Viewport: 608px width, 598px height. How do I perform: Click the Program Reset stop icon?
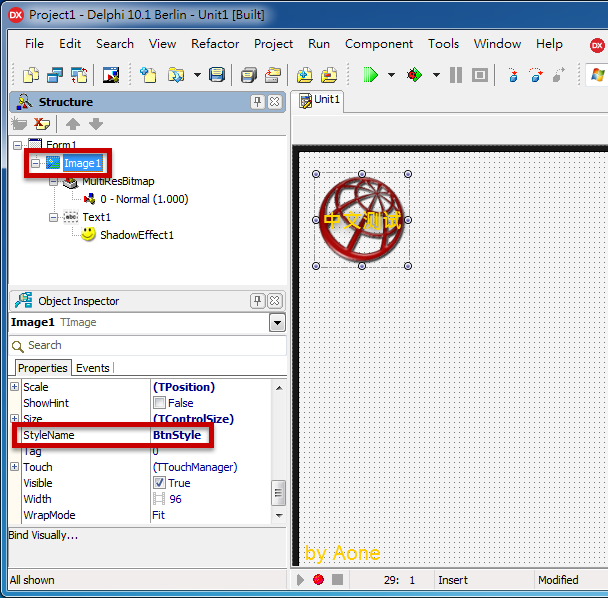tap(480, 75)
